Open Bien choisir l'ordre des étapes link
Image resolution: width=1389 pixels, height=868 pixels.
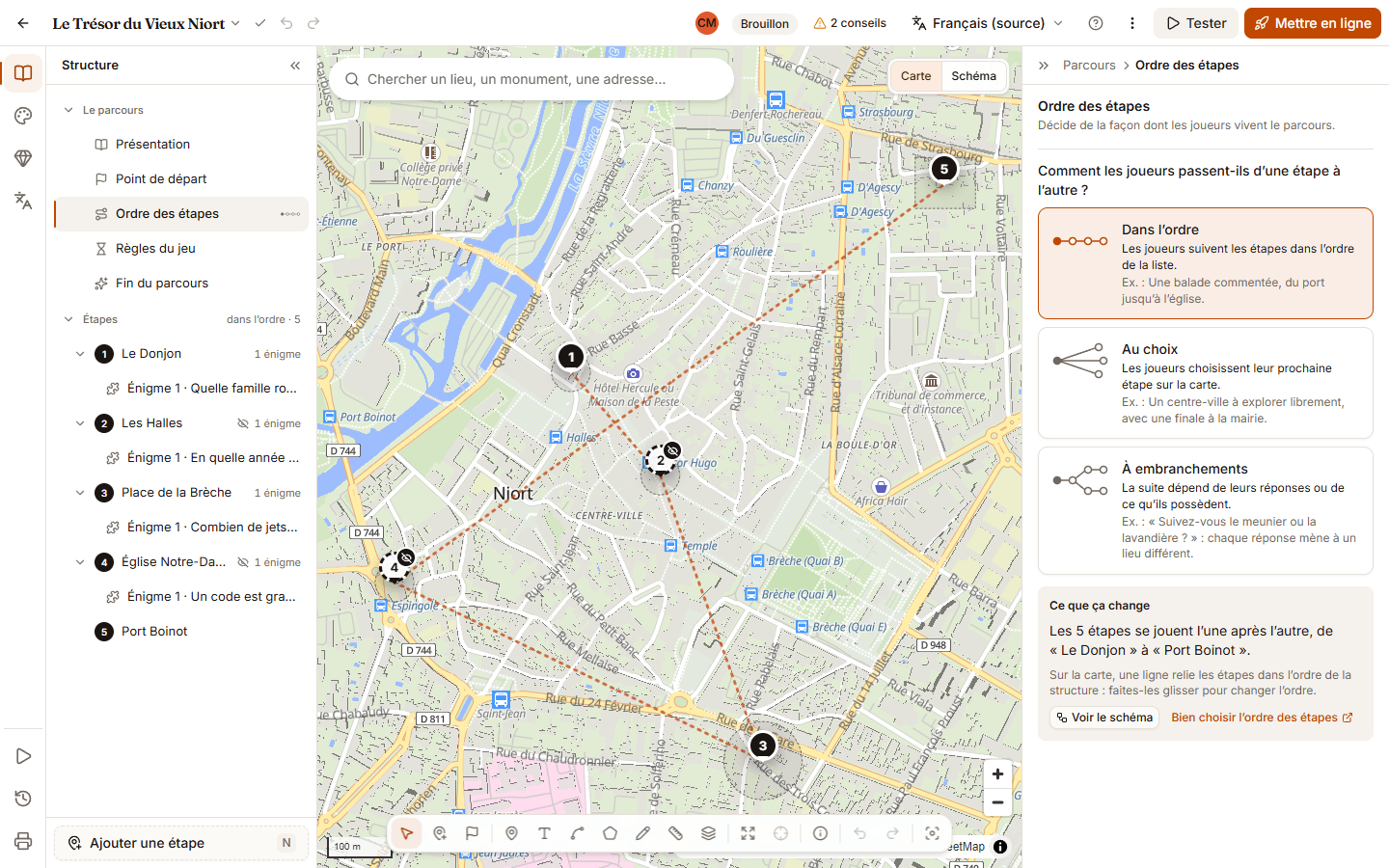tap(1262, 718)
